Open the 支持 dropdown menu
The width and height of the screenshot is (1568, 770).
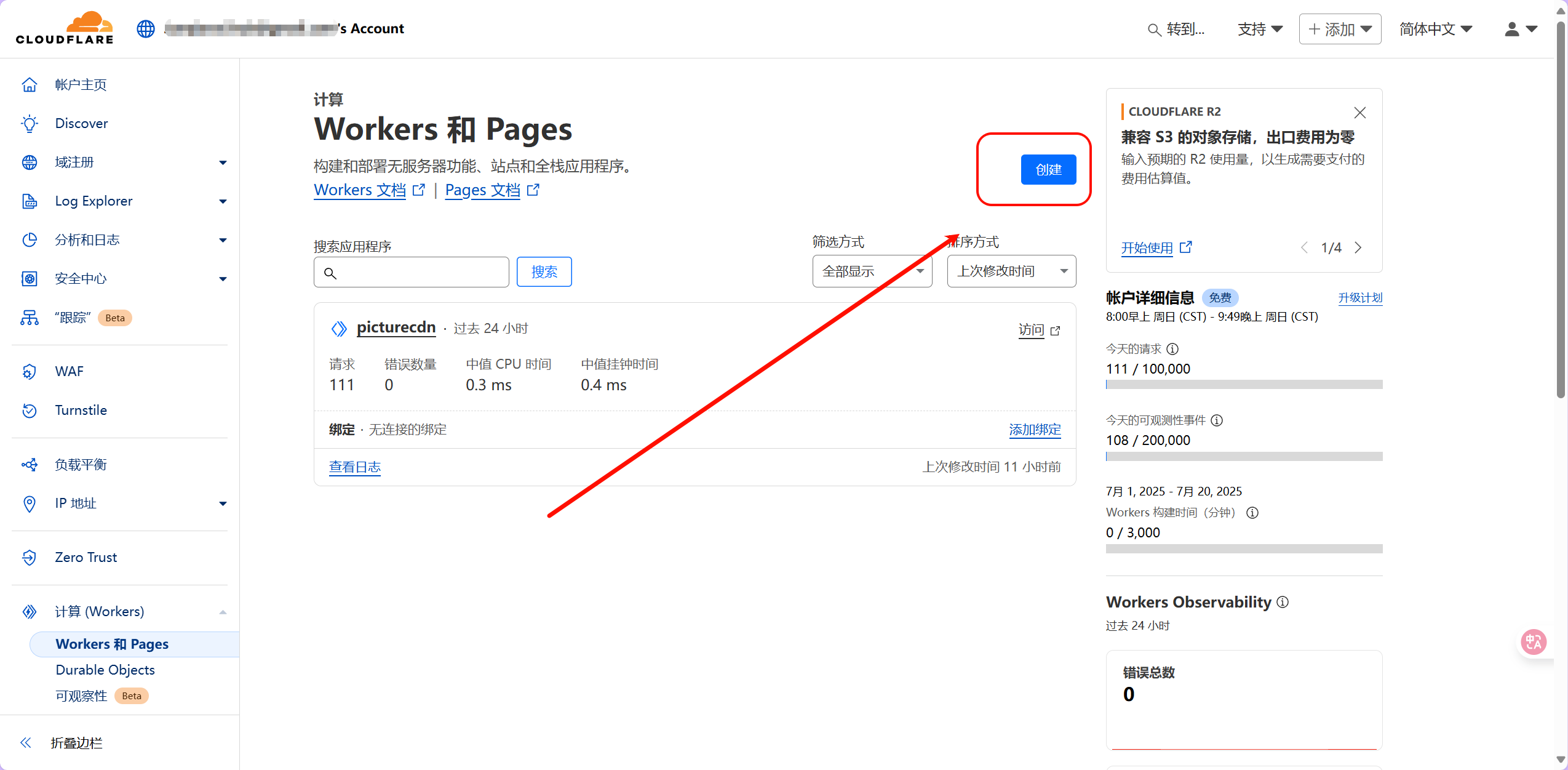tap(1260, 29)
